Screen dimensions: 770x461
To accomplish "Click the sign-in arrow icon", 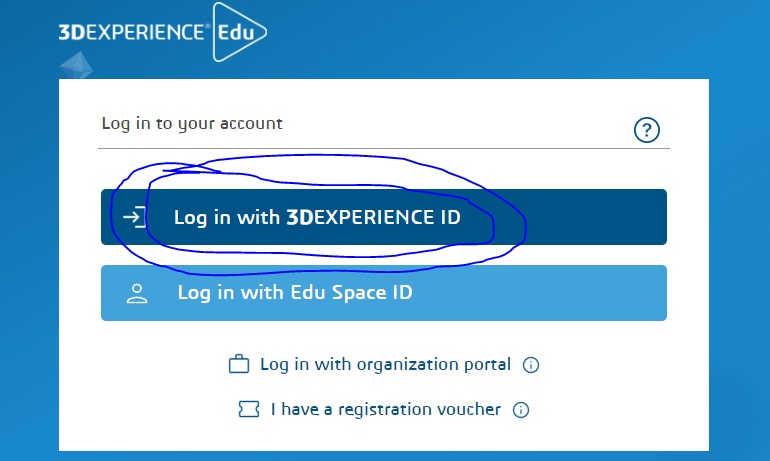I will 132,217.
